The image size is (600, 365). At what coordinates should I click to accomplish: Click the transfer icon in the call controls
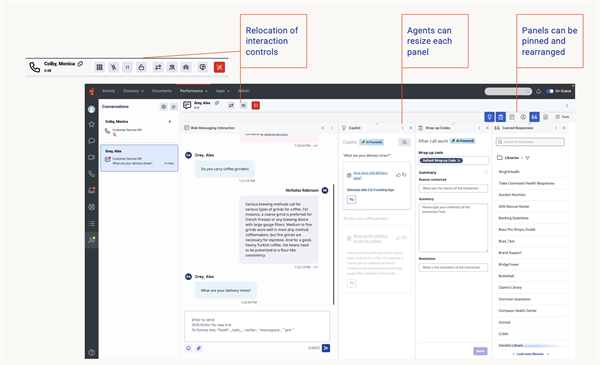[158, 67]
